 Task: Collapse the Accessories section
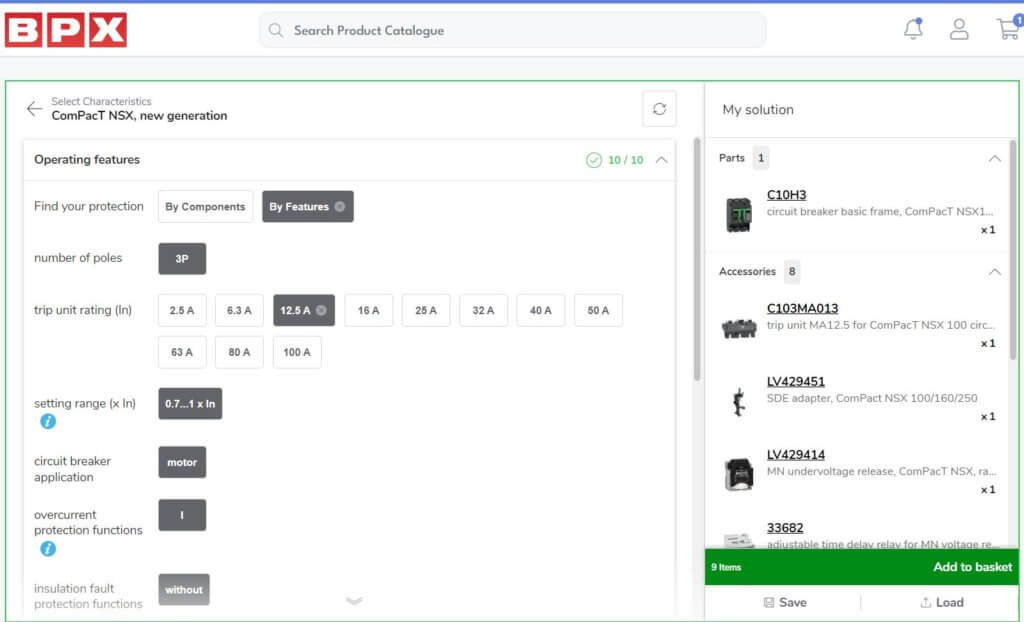point(995,271)
